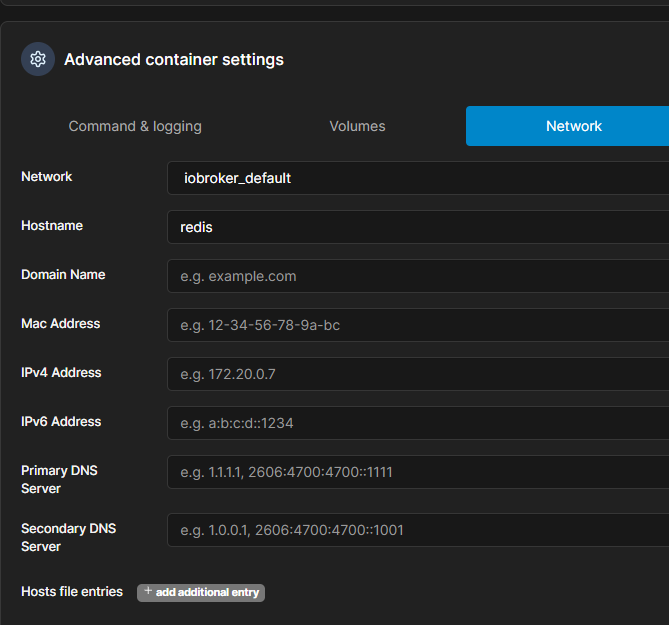Click the gear icon beside Advanced container settings

pos(38,59)
